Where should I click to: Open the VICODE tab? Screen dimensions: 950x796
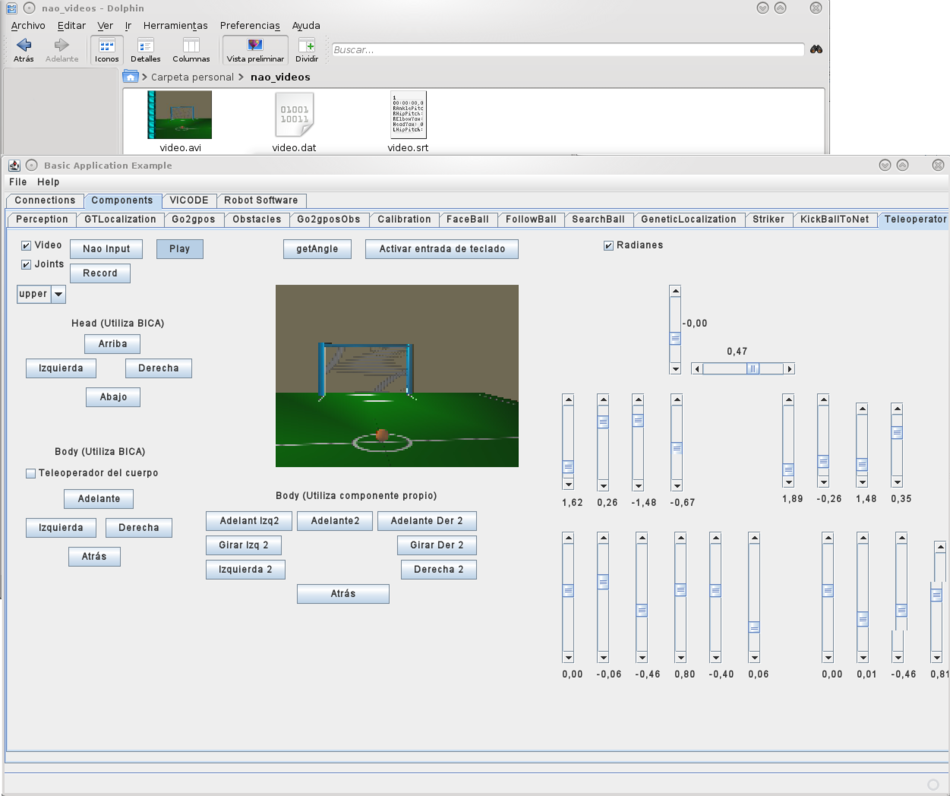click(x=189, y=200)
